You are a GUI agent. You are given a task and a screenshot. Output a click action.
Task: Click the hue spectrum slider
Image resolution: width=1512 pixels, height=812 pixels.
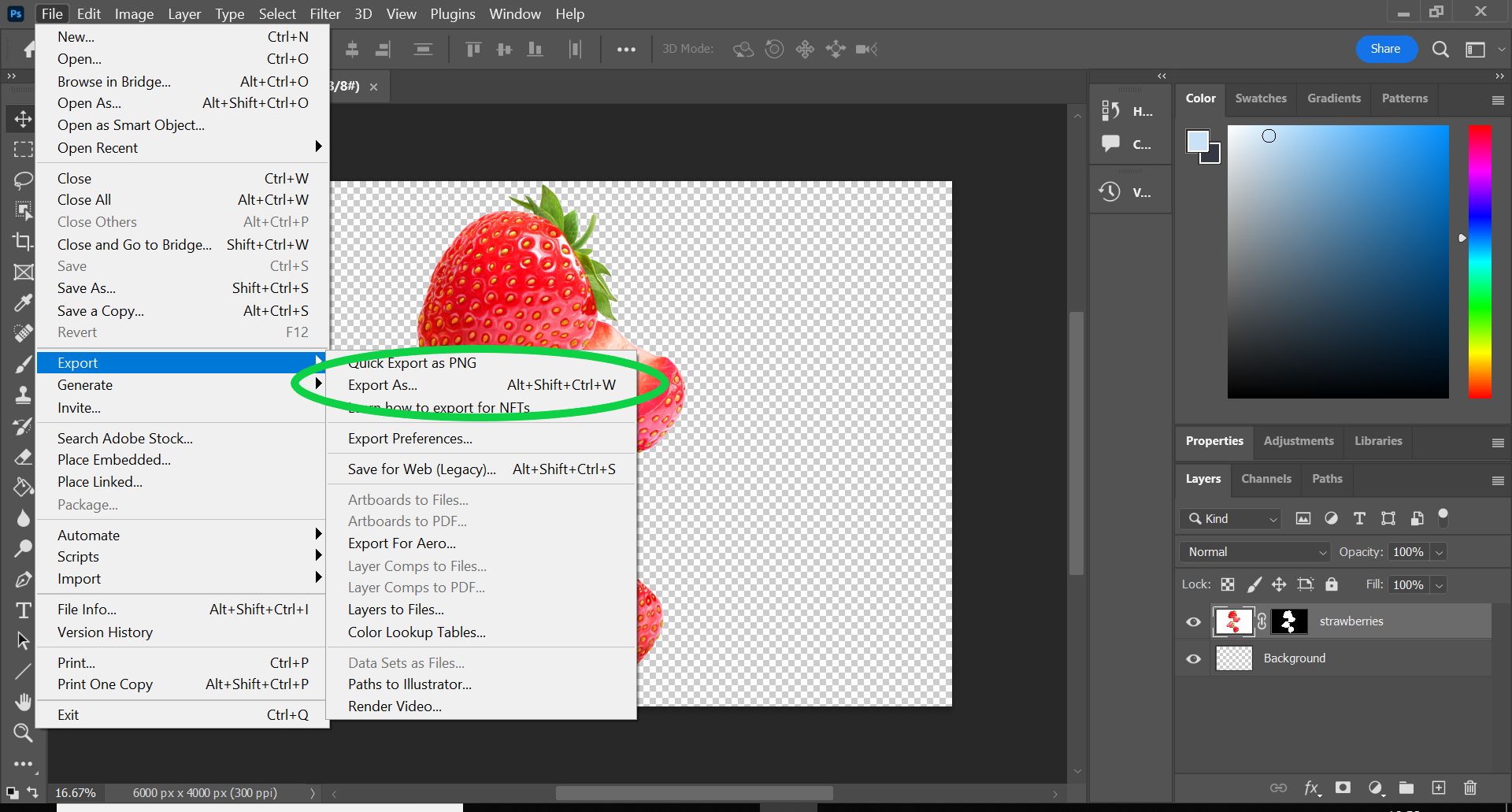point(1480,261)
